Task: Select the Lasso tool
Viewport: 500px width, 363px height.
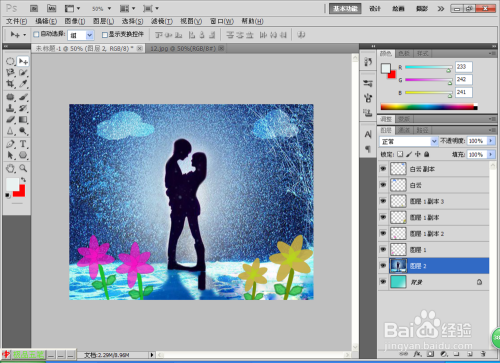Action: (10, 72)
